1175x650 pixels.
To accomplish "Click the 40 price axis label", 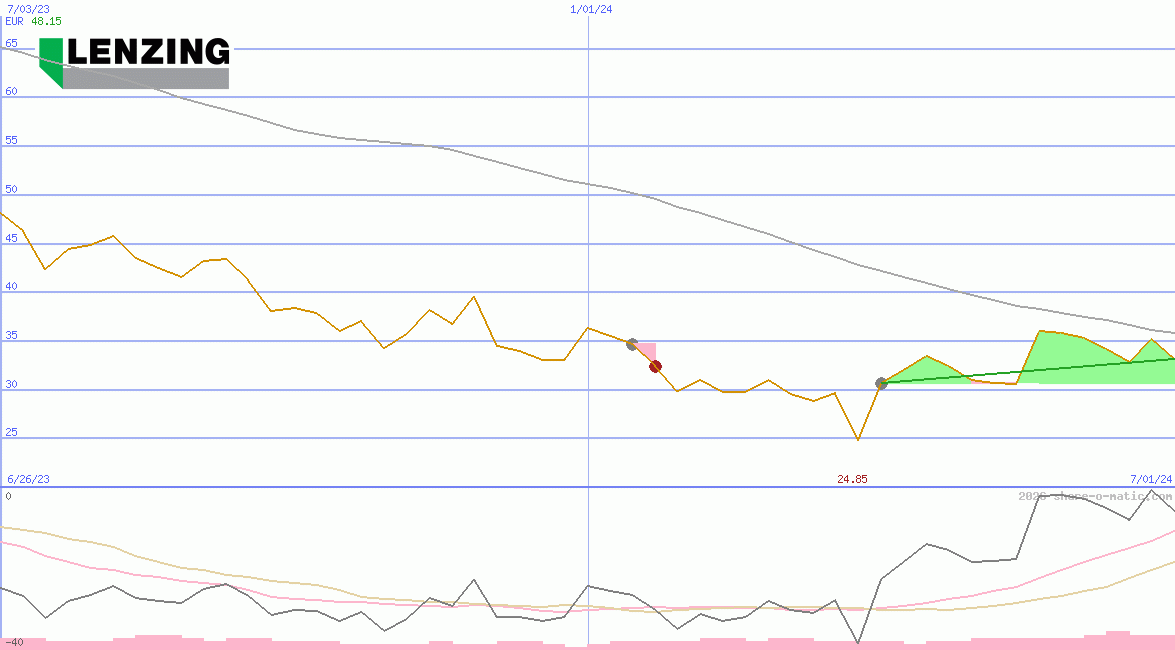I will click(x=11, y=286).
